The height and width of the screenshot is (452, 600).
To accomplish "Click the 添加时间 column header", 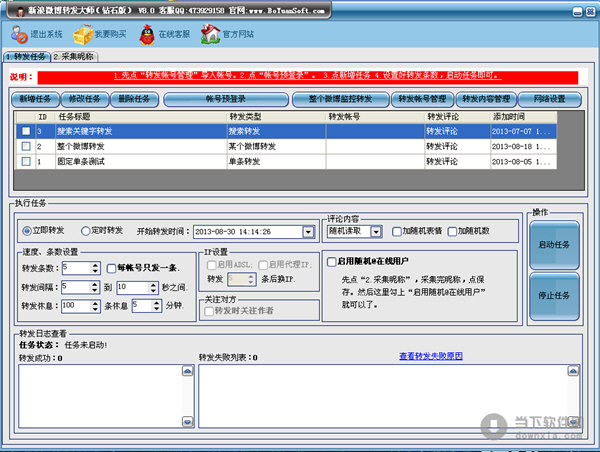I will click(523, 117).
